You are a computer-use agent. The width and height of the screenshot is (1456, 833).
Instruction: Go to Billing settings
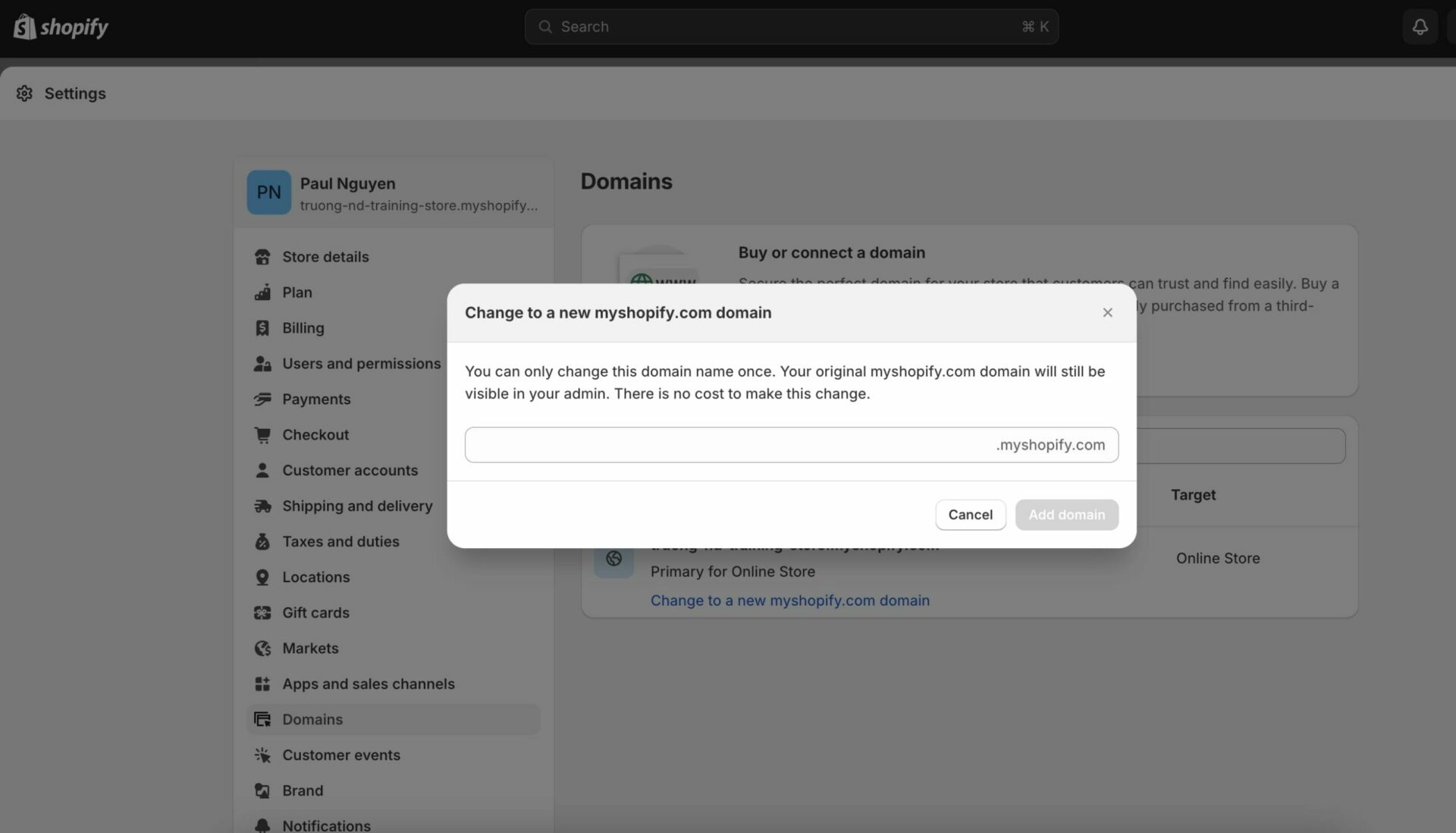click(394, 328)
